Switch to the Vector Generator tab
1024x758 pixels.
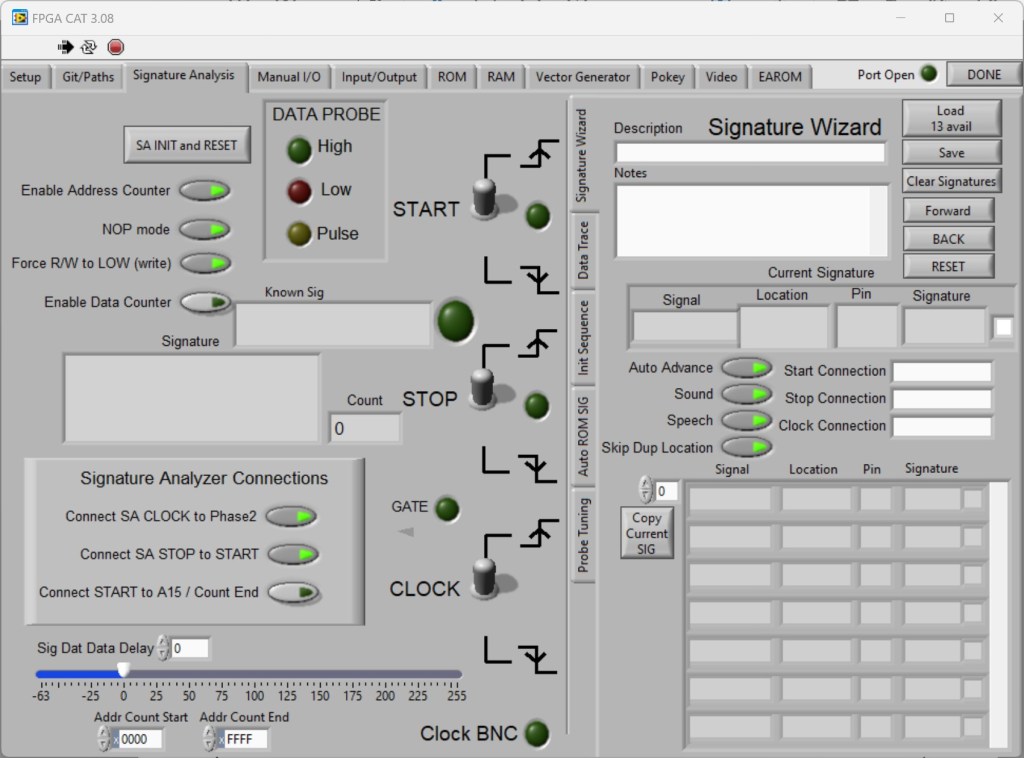[x=583, y=77]
